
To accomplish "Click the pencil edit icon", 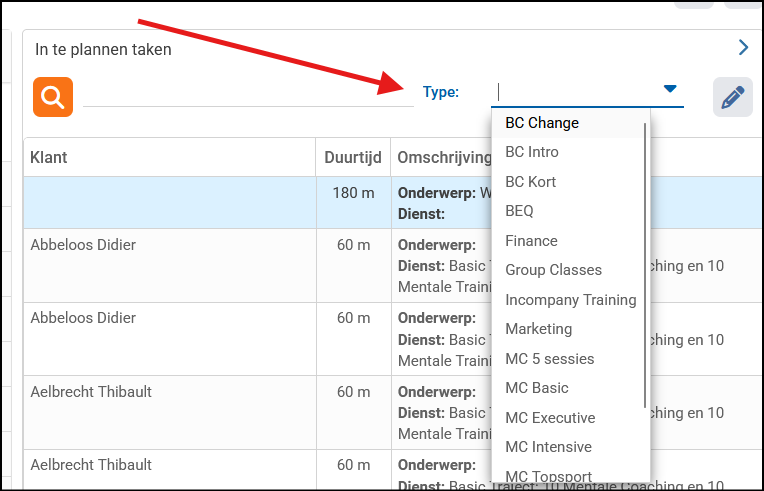I will click(x=732, y=97).
